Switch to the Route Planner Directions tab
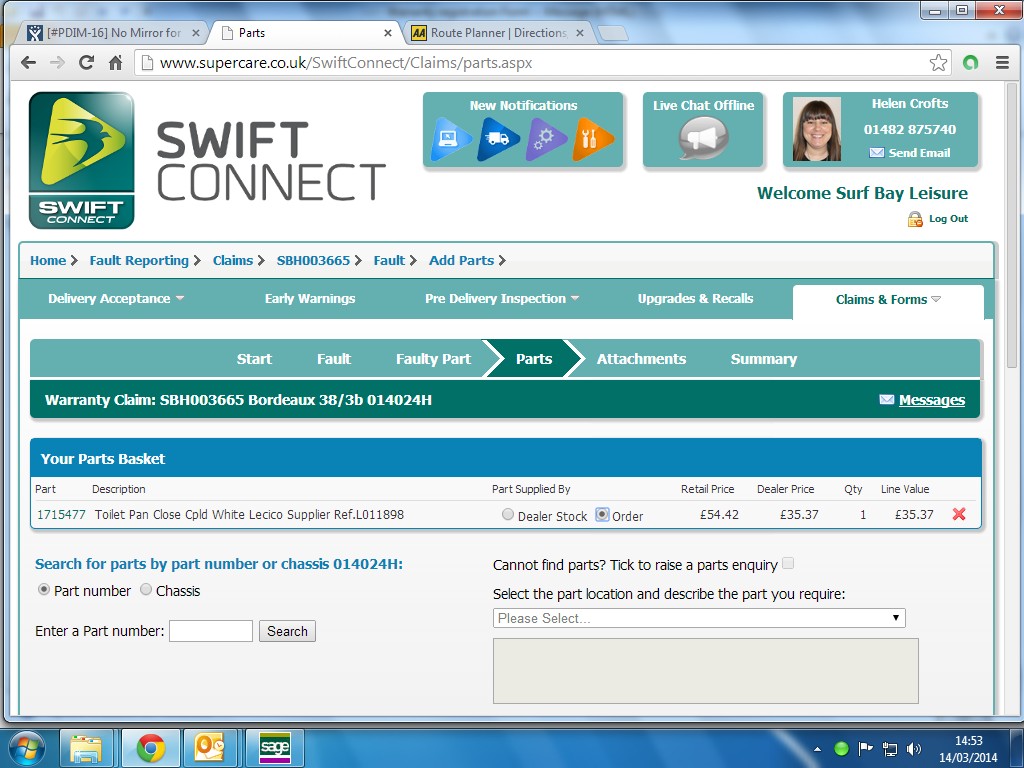The image size is (1024, 768). click(x=496, y=33)
